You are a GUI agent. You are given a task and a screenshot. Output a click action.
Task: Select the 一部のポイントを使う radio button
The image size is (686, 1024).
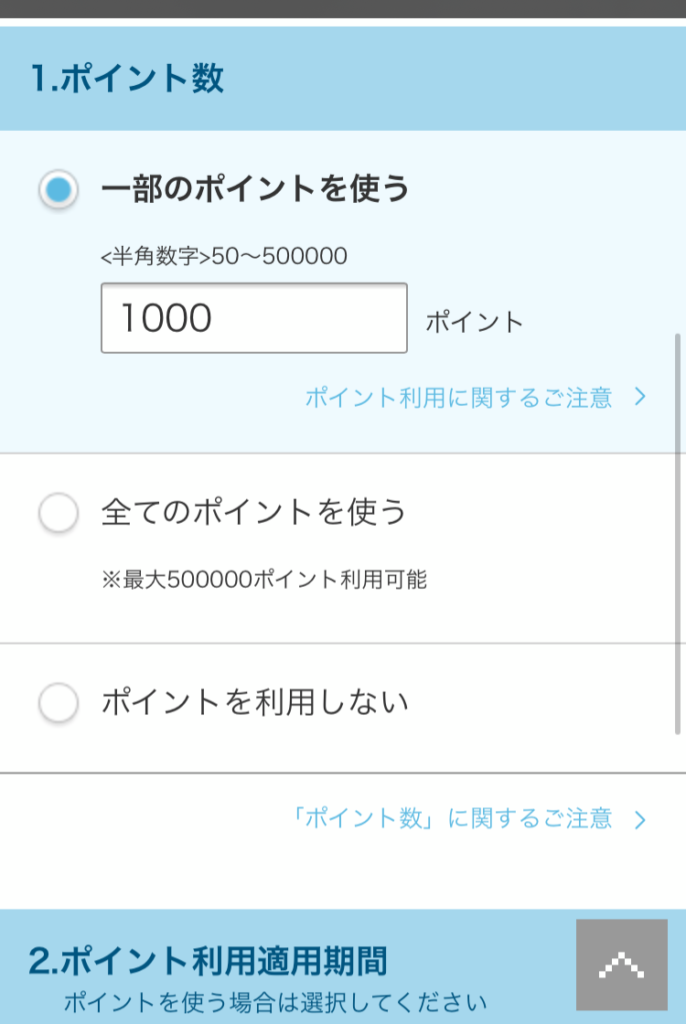click(58, 190)
